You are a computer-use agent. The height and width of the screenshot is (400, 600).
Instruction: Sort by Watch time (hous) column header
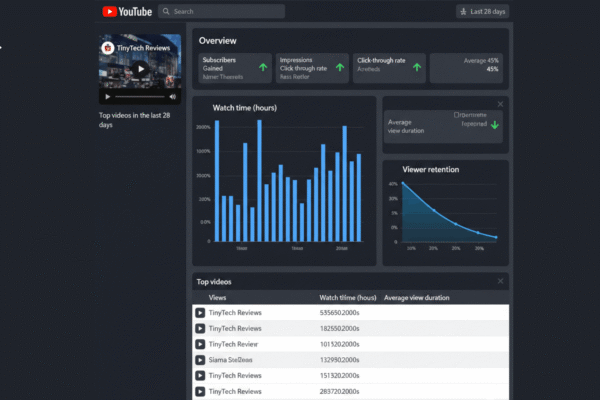tap(348, 298)
